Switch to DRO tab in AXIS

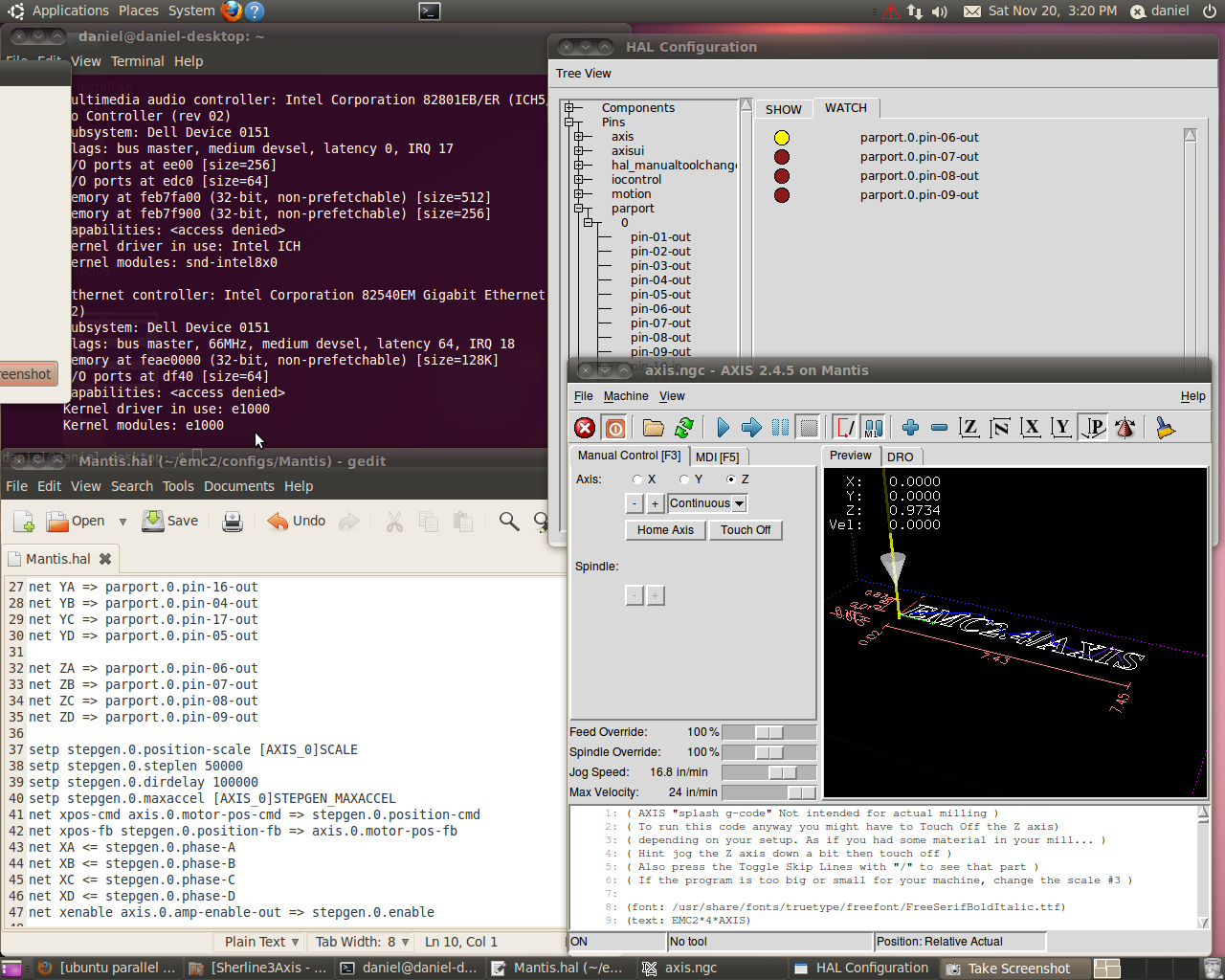(901, 457)
